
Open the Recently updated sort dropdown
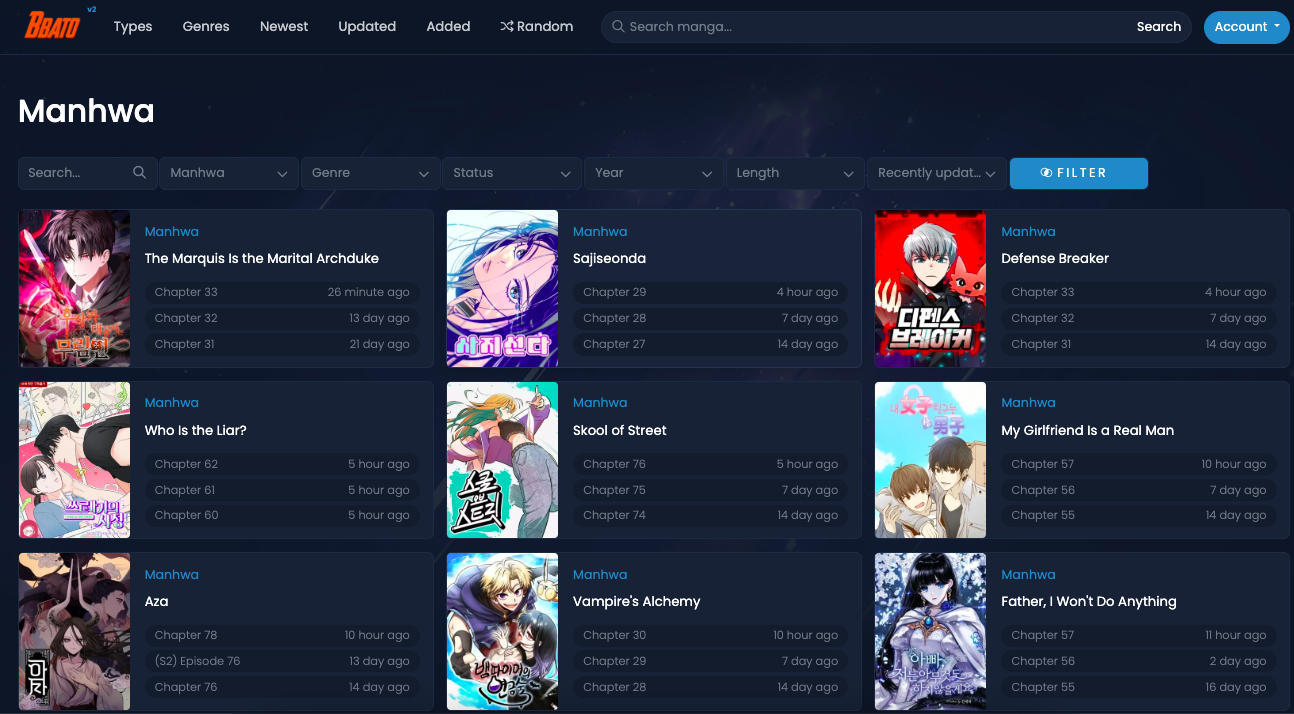[936, 173]
